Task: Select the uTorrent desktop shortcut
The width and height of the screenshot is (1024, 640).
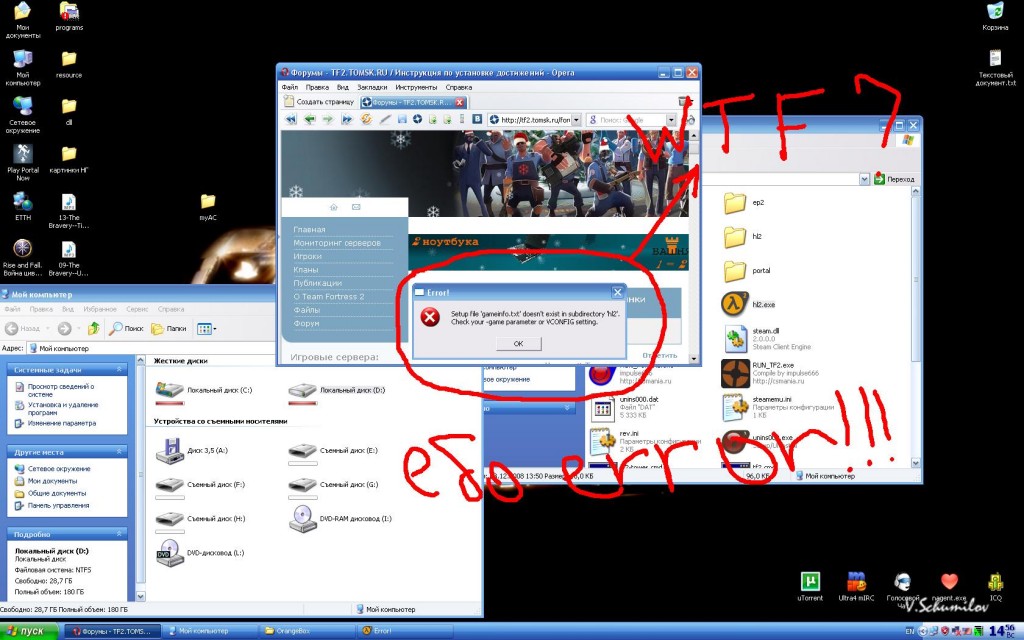Action: click(x=810, y=581)
